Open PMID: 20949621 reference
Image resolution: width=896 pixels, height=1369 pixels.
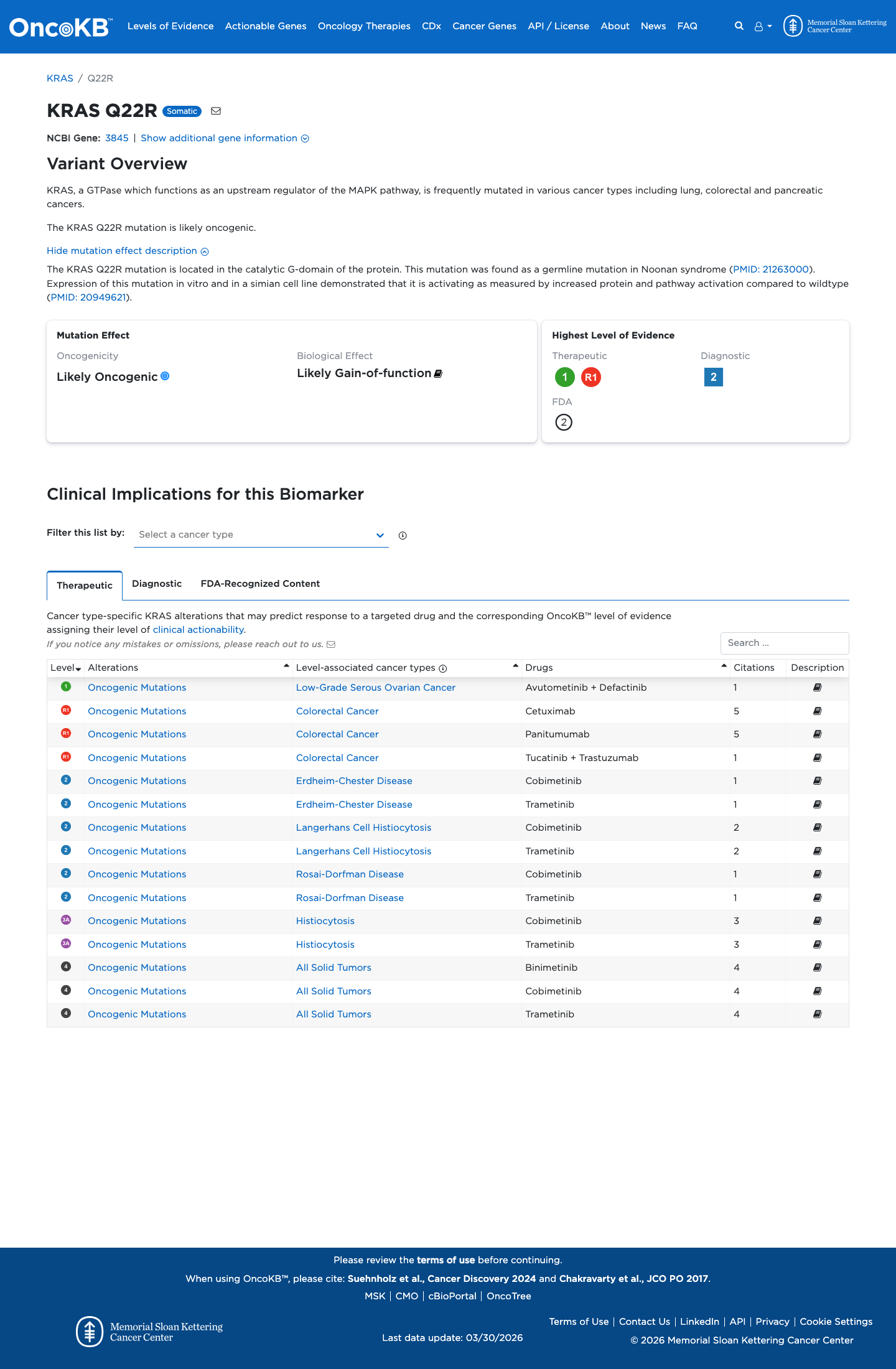tap(88, 297)
